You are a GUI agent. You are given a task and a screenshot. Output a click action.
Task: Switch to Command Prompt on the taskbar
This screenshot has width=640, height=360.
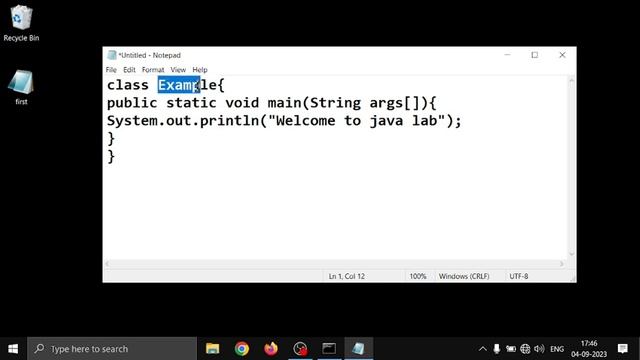329,349
